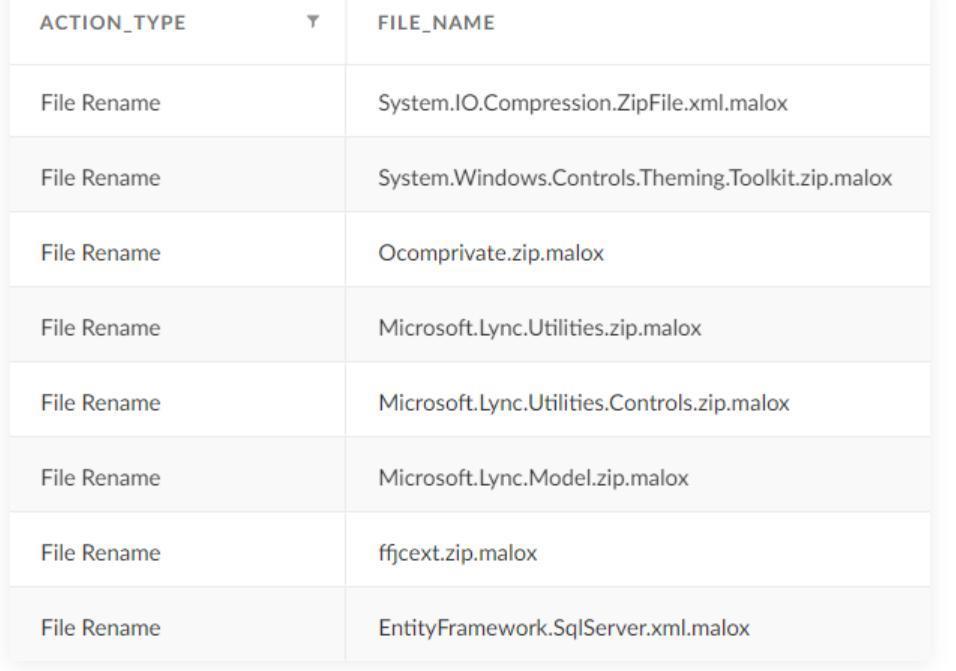Viewport: 956px width, 671px height.
Task: Click File Rename in the EntityFramework.SqlServer.xml.malox row
Action: click(x=101, y=627)
